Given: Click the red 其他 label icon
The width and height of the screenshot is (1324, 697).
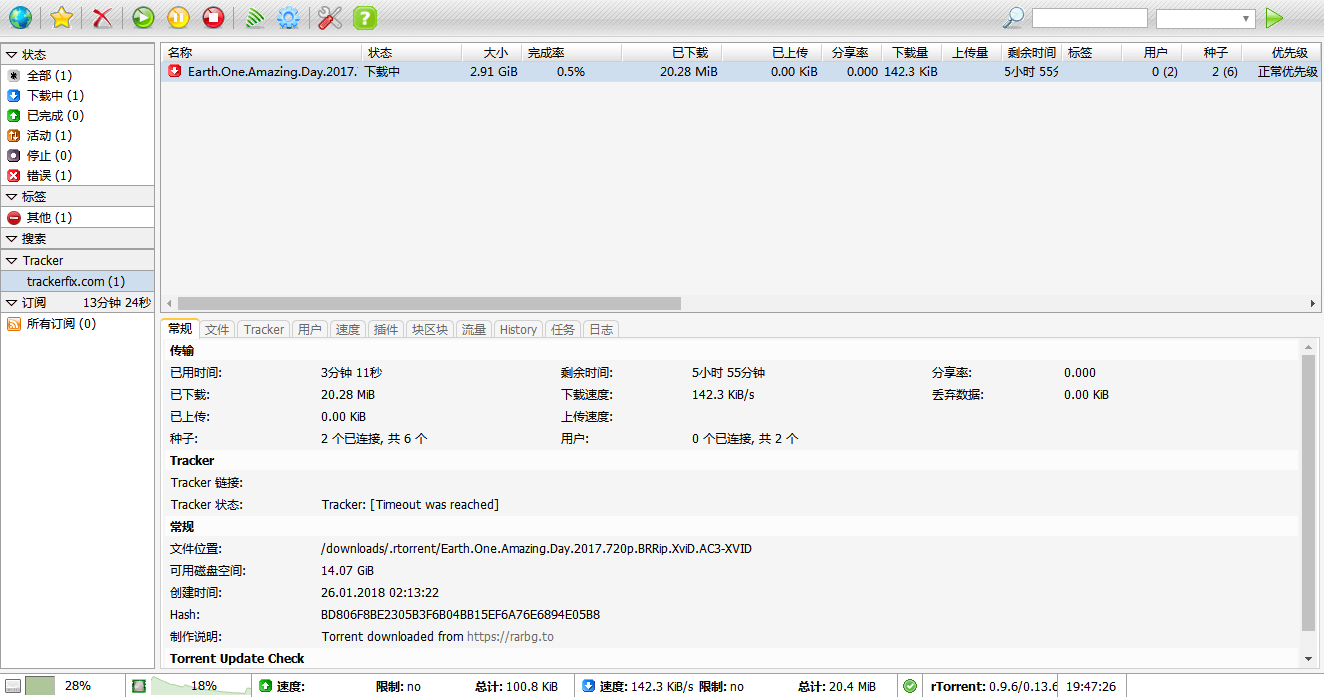Looking at the screenshot, I should pyautogui.click(x=14, y=217).
